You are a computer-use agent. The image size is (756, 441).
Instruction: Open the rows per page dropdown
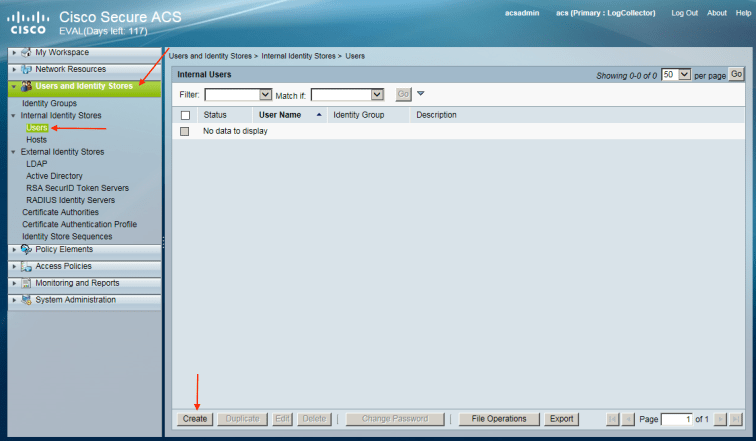pyautogui.click(x=683, y=75)
